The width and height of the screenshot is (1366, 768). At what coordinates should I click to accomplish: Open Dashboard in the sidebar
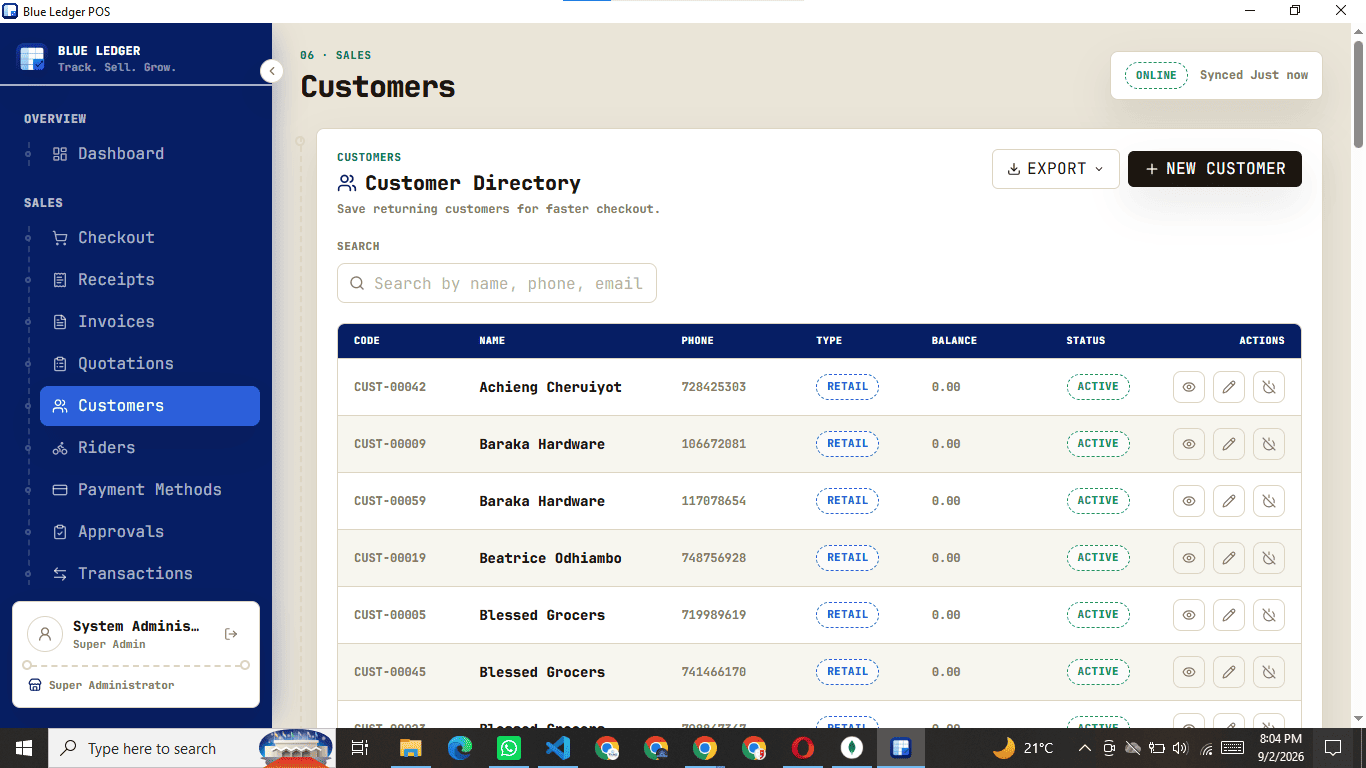tap(150, 154)
